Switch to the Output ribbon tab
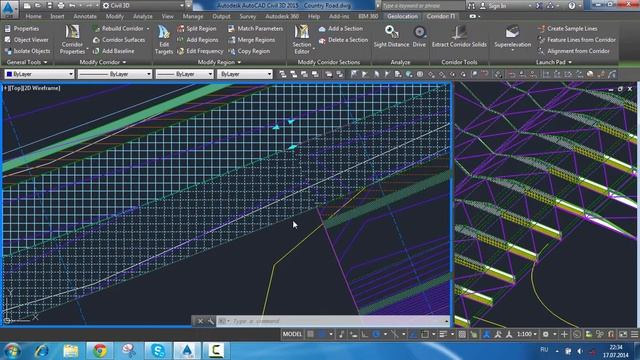 pyautogui.click(x=221, y=16)
